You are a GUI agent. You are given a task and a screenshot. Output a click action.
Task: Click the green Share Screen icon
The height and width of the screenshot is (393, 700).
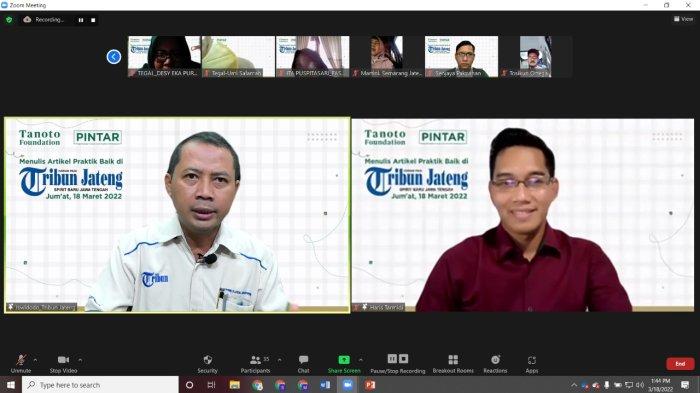[344, 360]
